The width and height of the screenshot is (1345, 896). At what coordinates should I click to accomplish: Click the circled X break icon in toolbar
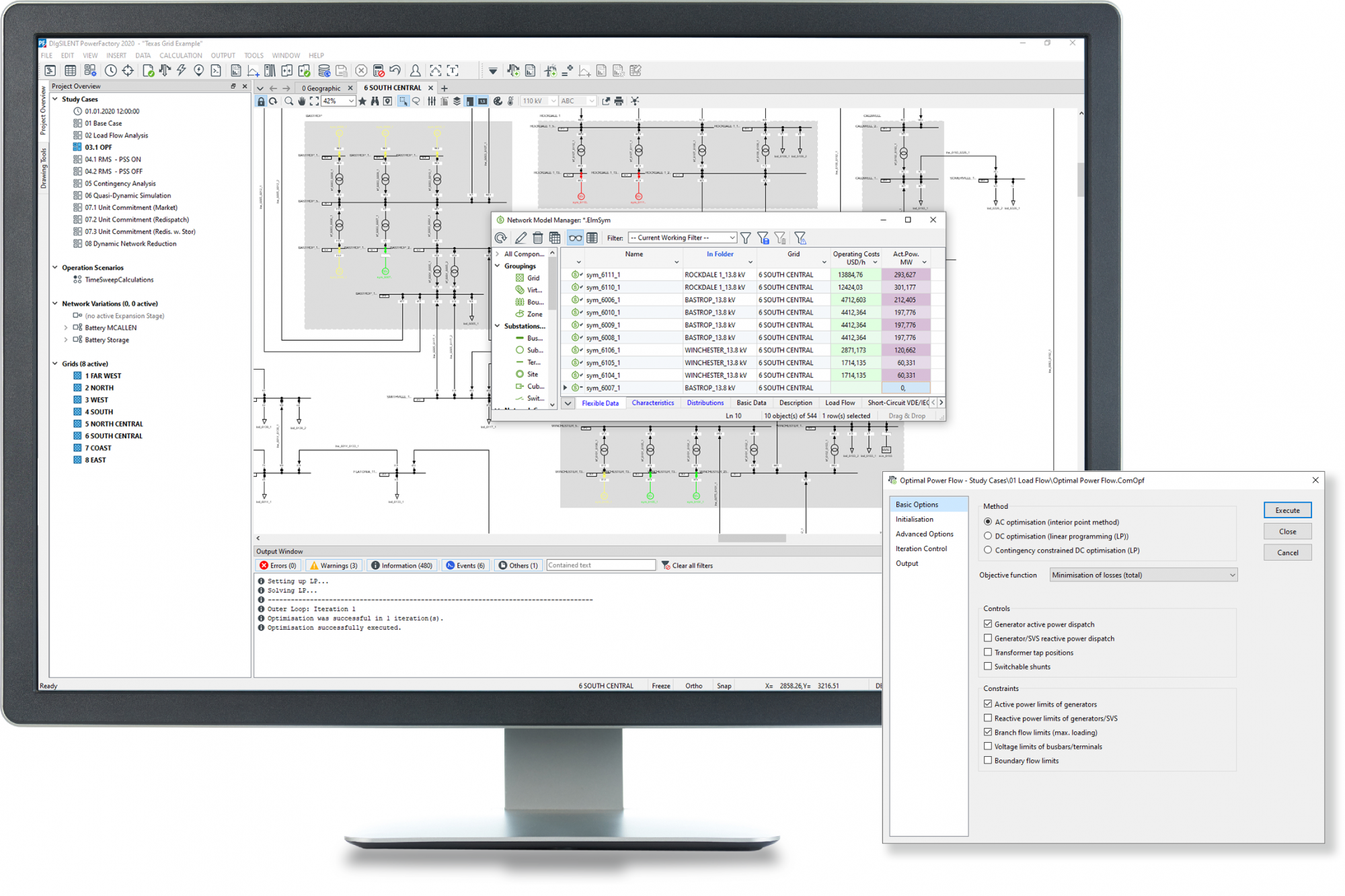(x=361, y=71)
